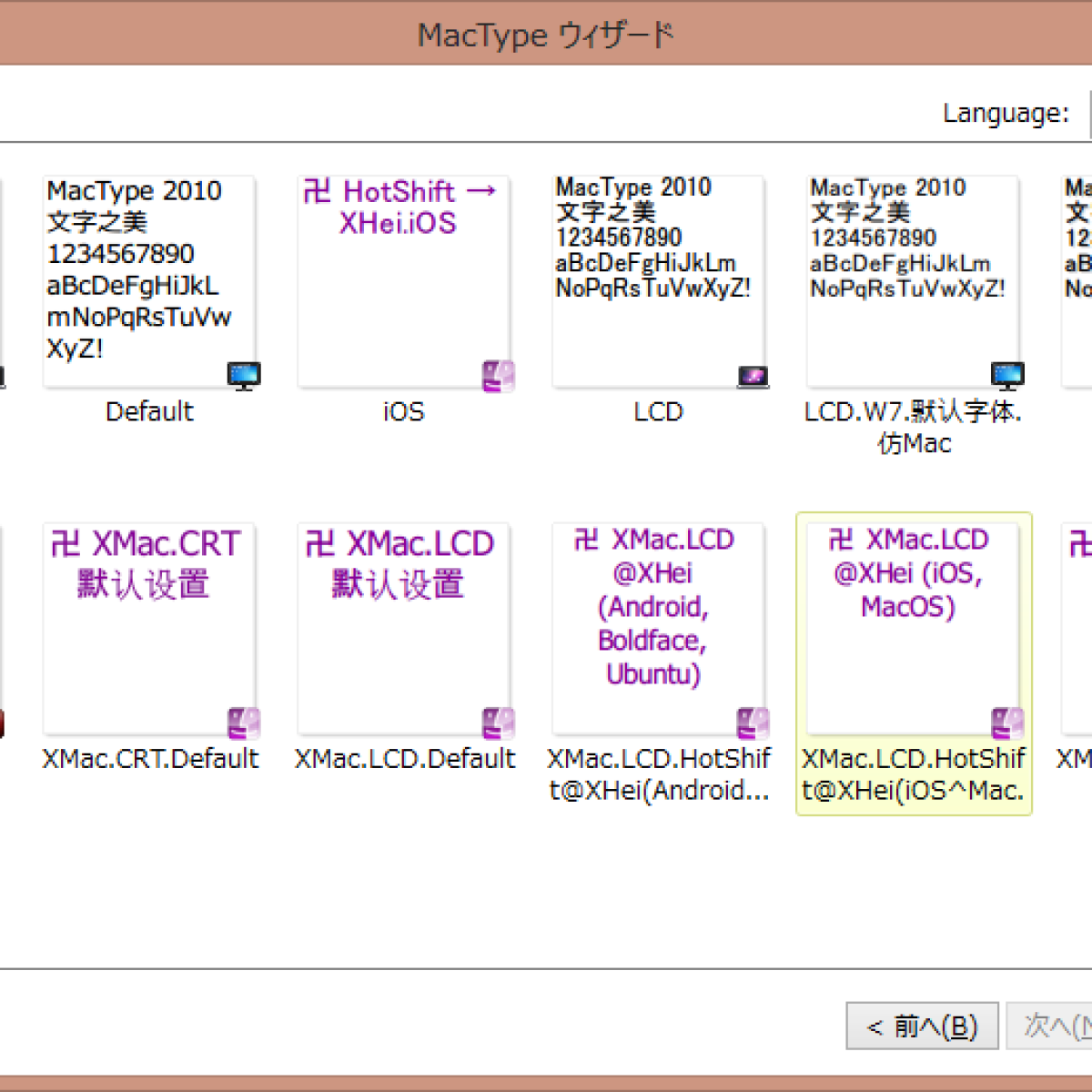This screenshot has width=1092, height=1092.
Task: Click the purple icon on XMac.LCD 默认设置 preview
Action: coord(498,723)
